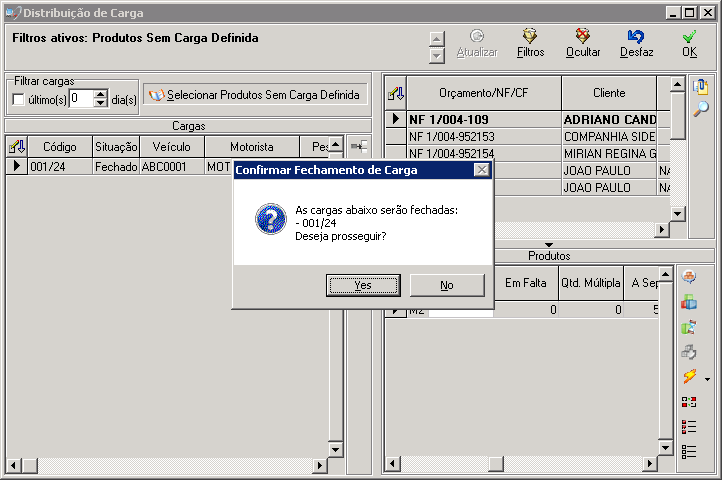Click the Cliente column header
Image resolution: width=722 pixels, height=480 pixels.
tap(609, 94)
